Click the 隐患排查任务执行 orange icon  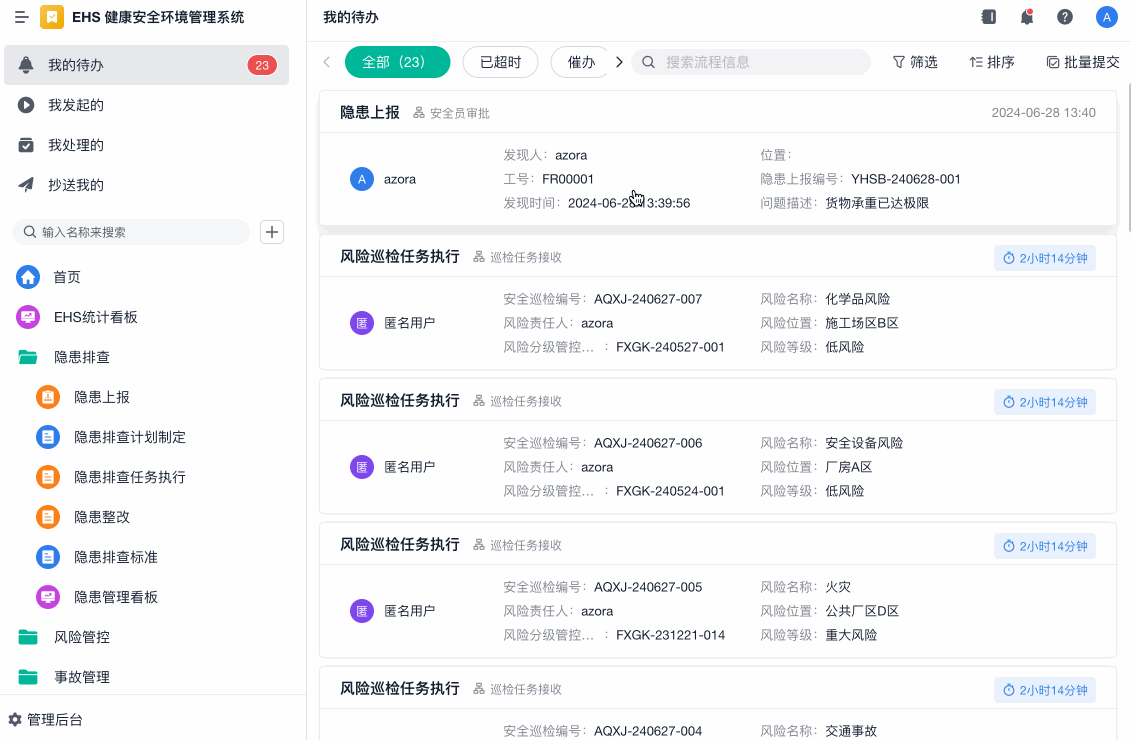point(48,477)
